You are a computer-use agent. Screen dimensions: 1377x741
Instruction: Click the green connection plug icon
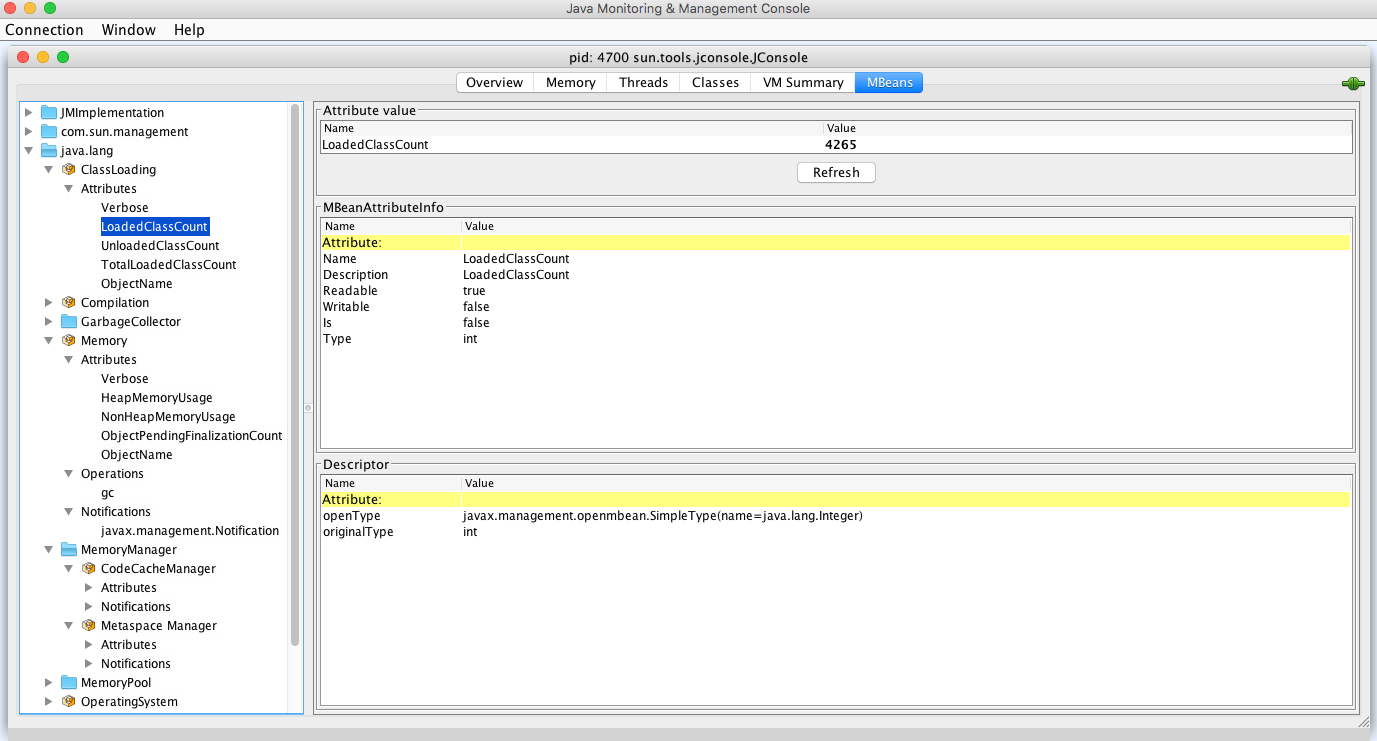(x=1352, y=83)
